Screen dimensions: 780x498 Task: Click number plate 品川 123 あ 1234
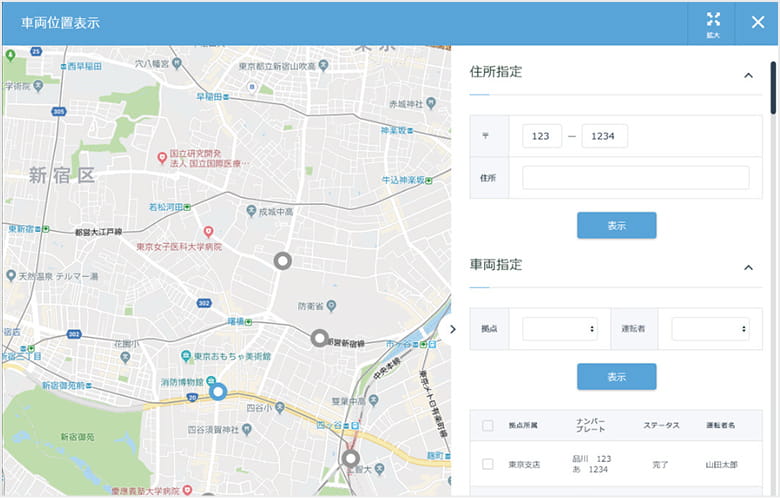click(x=591, y=464)
